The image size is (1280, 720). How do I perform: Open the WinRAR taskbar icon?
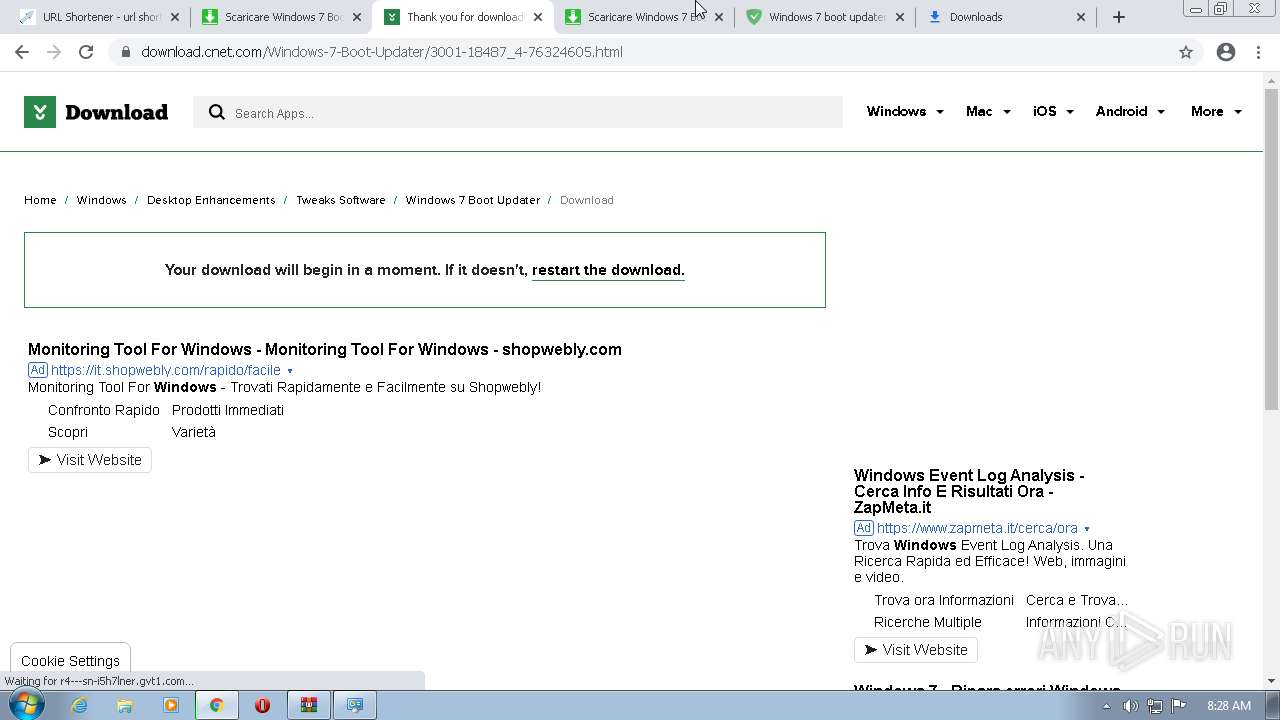[x=309, y=705]
